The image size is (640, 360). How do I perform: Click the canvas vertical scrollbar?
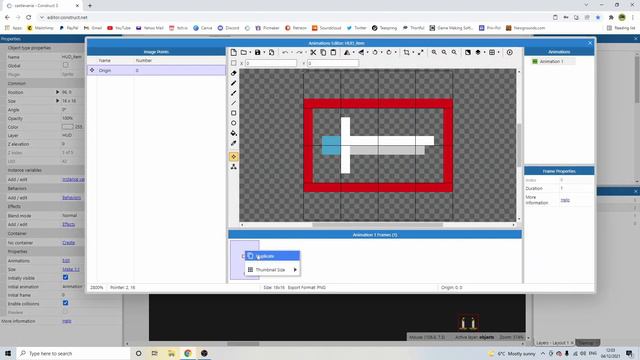[x=519, y=145]
